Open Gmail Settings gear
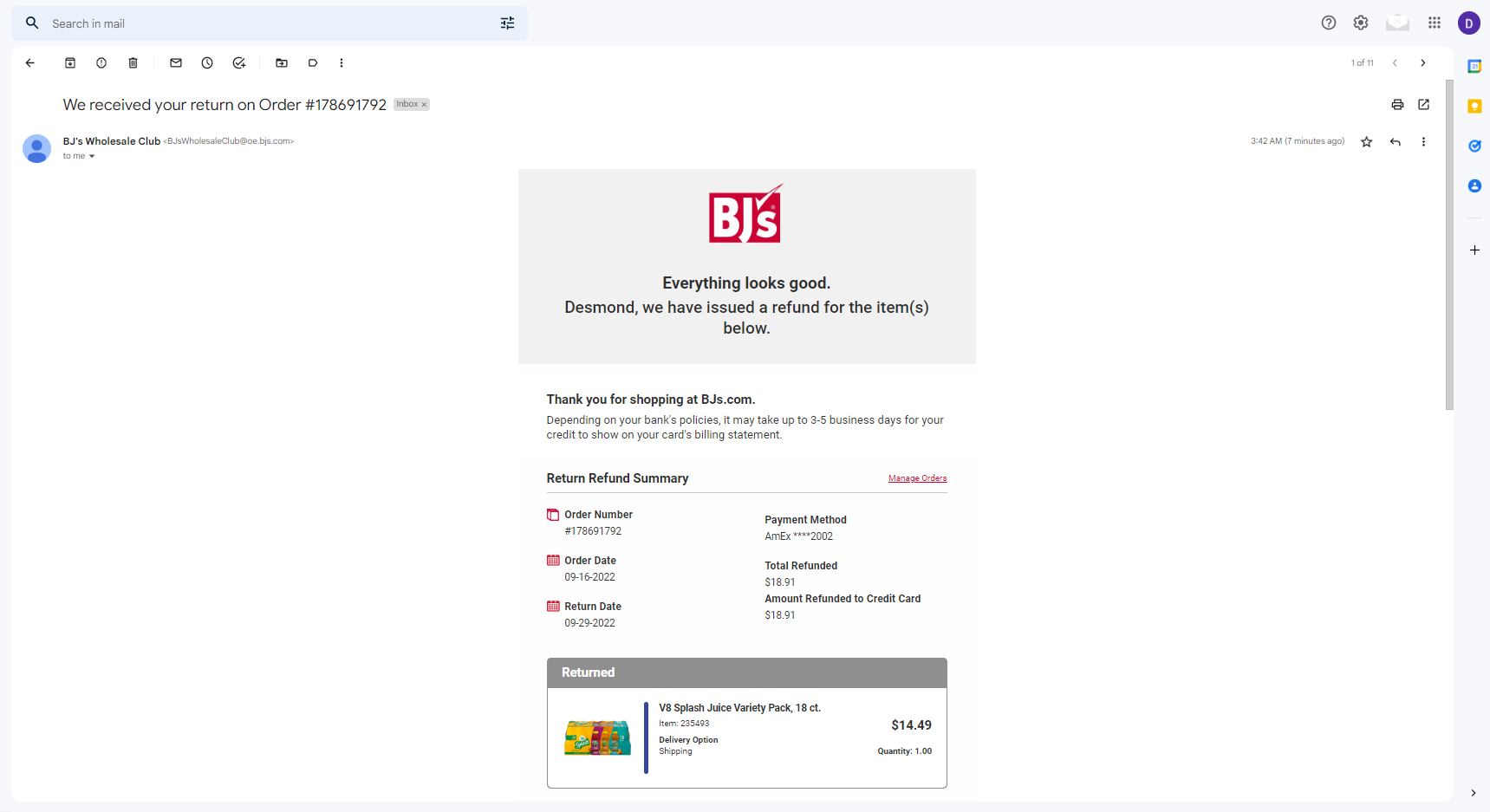The image size is (1490, 812). click(x=1361, y=23)
